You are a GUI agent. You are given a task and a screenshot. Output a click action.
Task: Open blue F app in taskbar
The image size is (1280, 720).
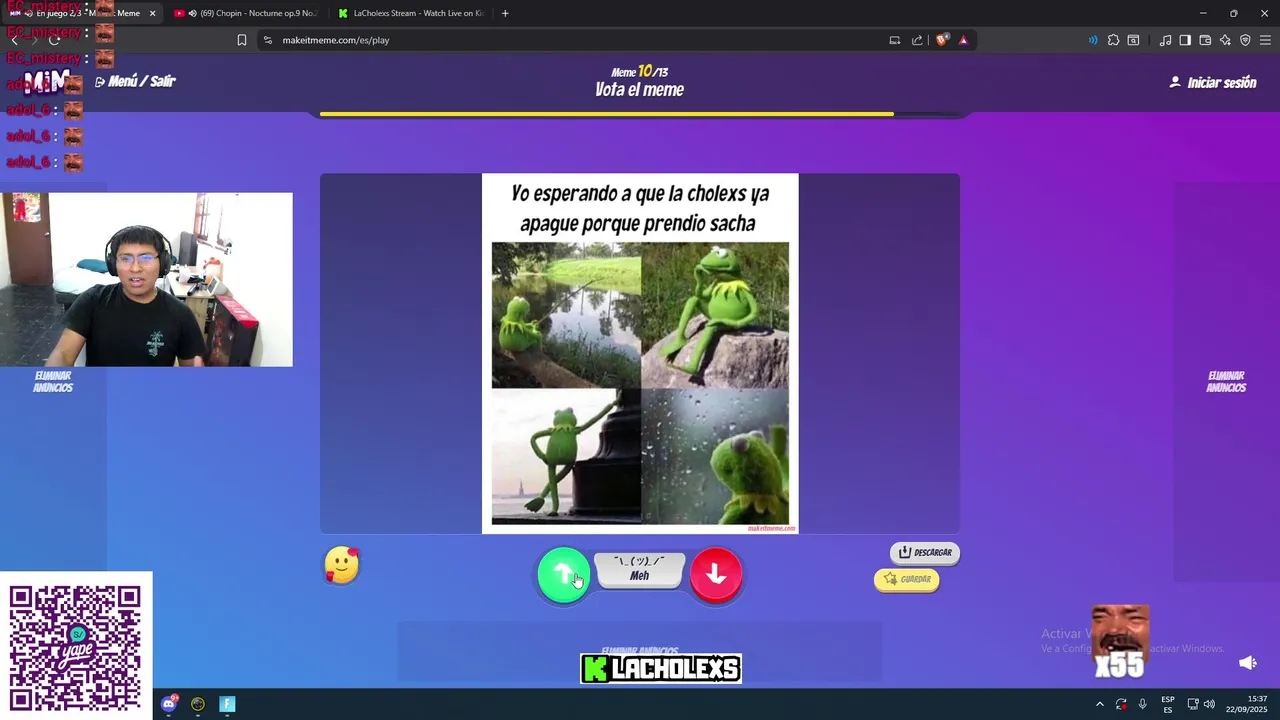click(x=227, y=704)
